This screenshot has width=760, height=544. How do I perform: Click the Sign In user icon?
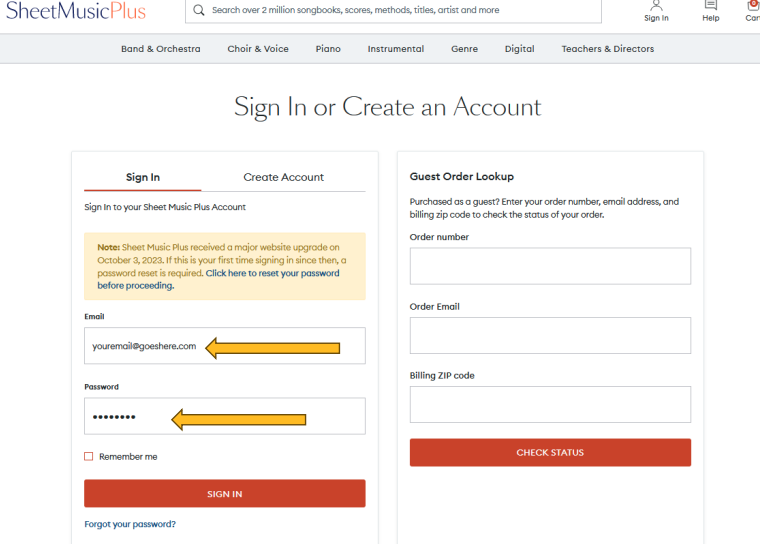click(x=656, y=6)
